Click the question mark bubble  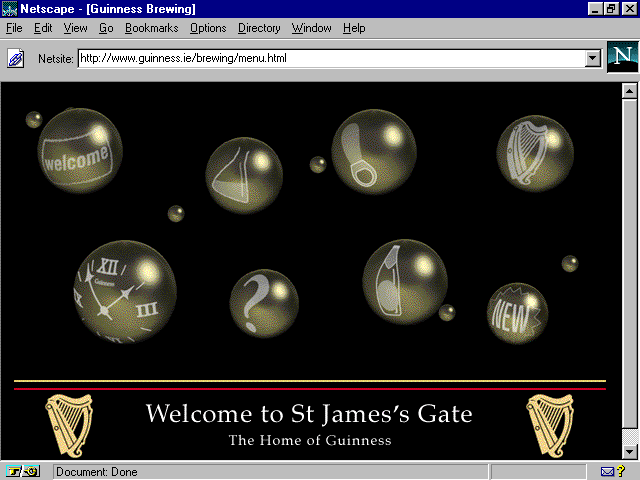(264, 303)
